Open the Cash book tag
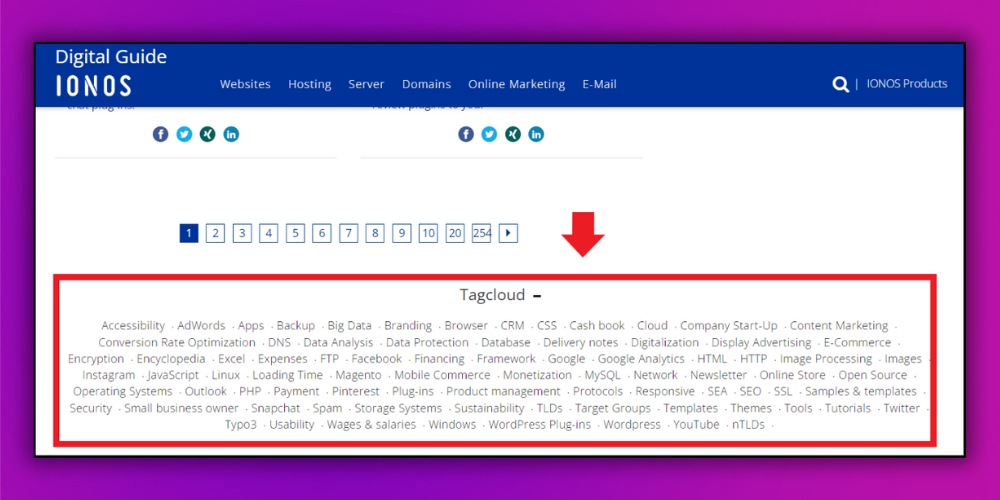Screen dimensions: 1000x500 coord(597,326)
